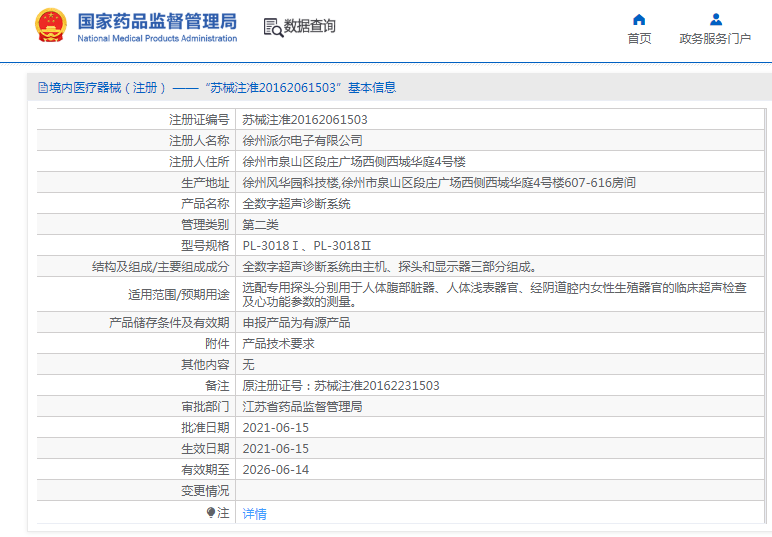The height and width of the screenshot is (537, 772).
Task: Click the document icon before 境内医疗器械
Action: [43, 88]
